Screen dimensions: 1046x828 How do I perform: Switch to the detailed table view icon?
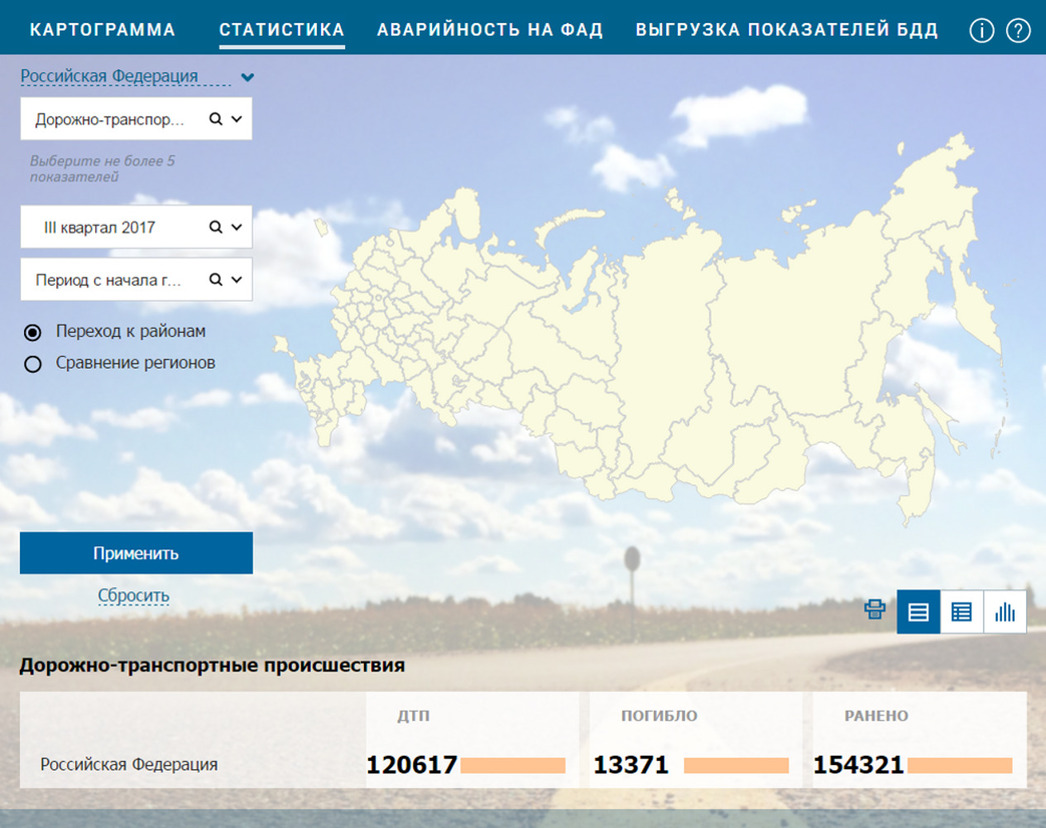[961, 612]
